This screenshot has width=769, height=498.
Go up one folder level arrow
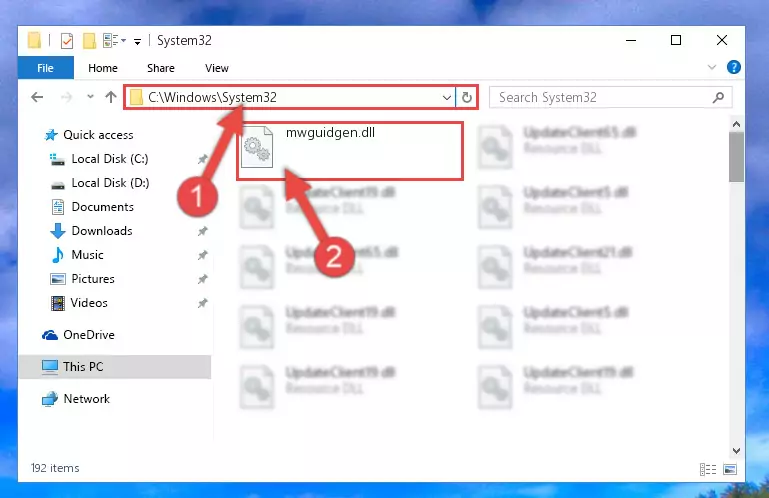click(111, 97)
